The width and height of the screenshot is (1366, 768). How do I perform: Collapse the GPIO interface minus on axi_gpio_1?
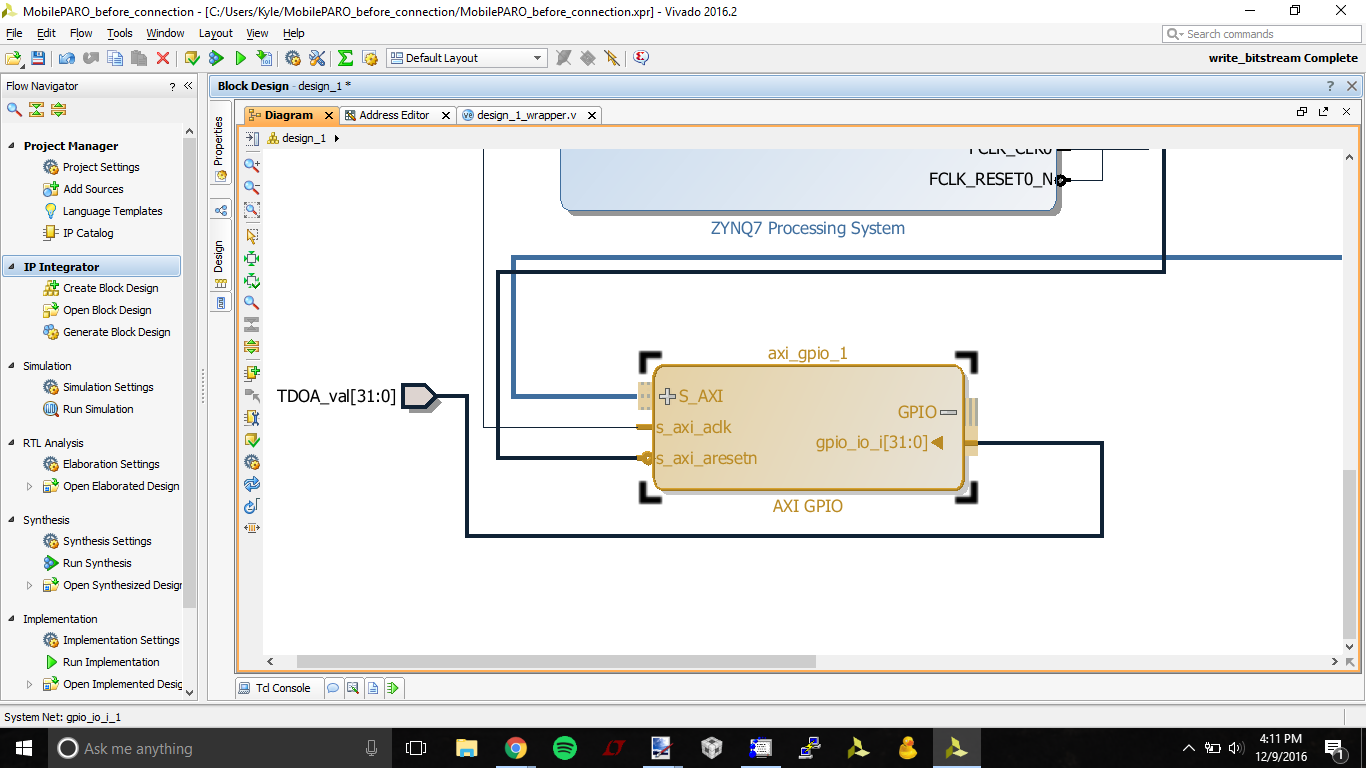(x=948, y=412)
